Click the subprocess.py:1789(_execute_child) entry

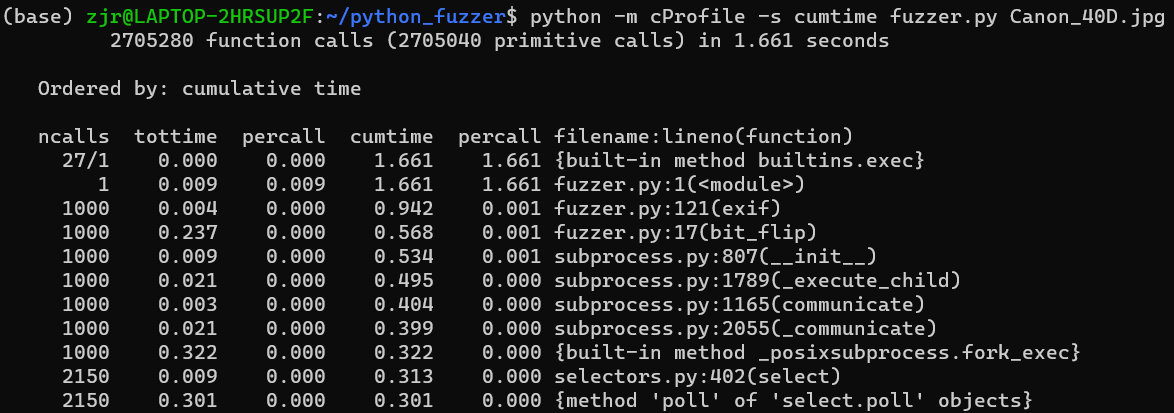pos(758,281)
